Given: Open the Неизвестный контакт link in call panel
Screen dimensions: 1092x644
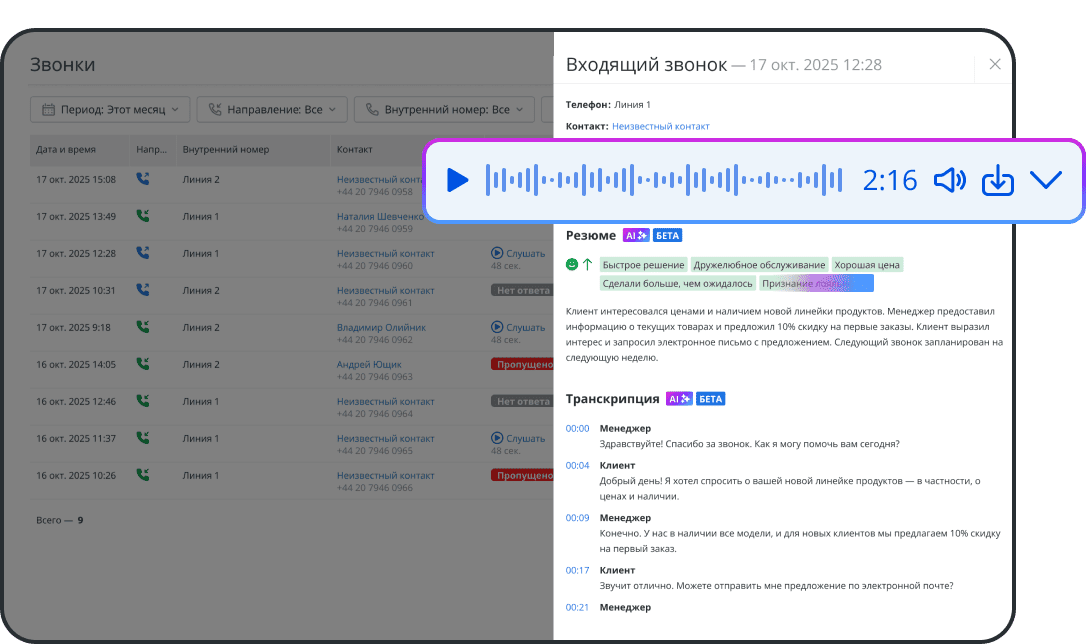Looking at the screenshot, I should click(660, 126).
